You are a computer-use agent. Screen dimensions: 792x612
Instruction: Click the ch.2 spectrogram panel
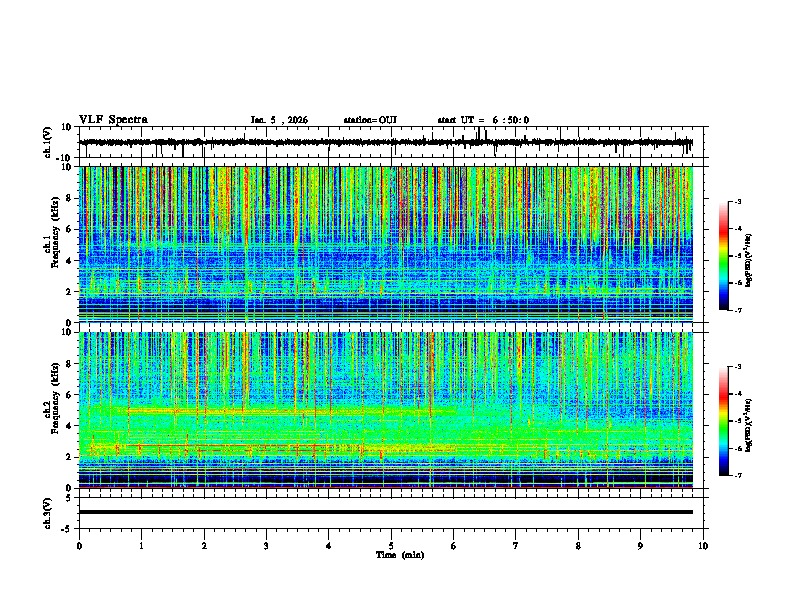click(386, 410)
